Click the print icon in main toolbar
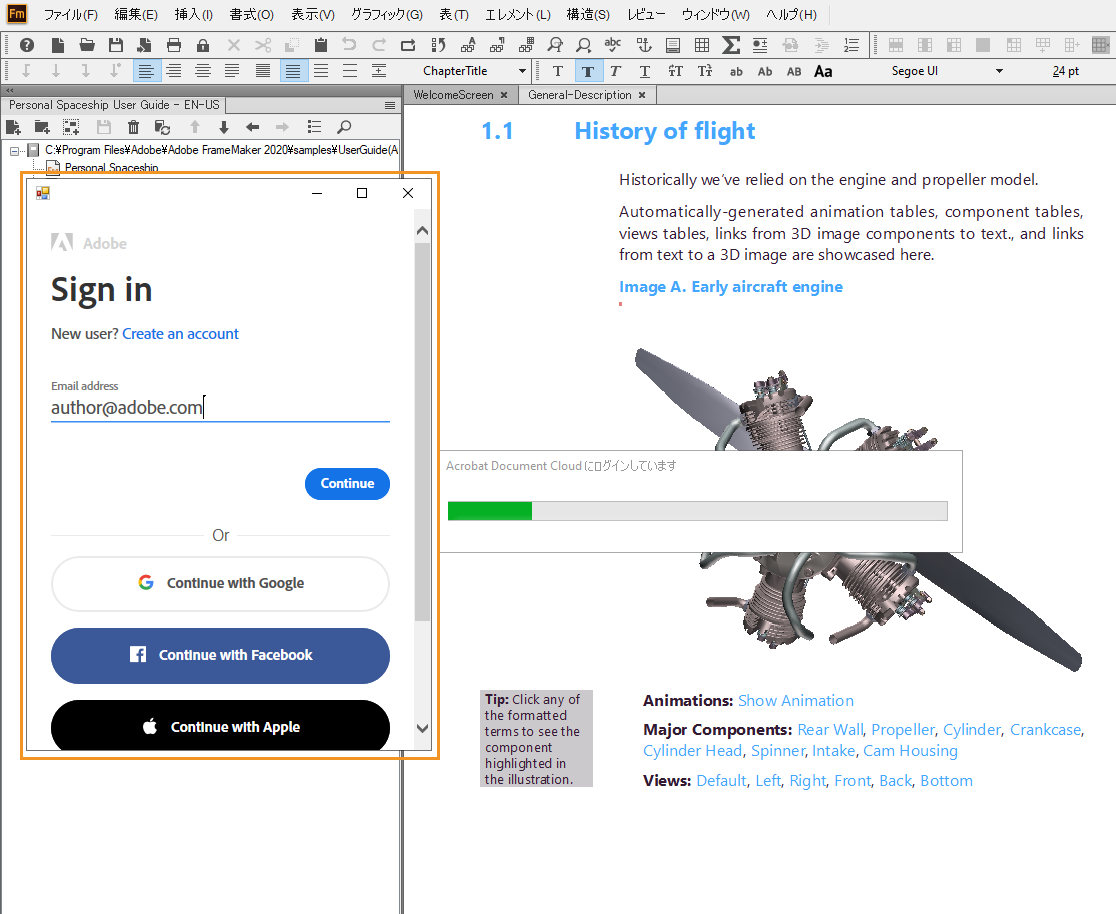 point(174,45)
